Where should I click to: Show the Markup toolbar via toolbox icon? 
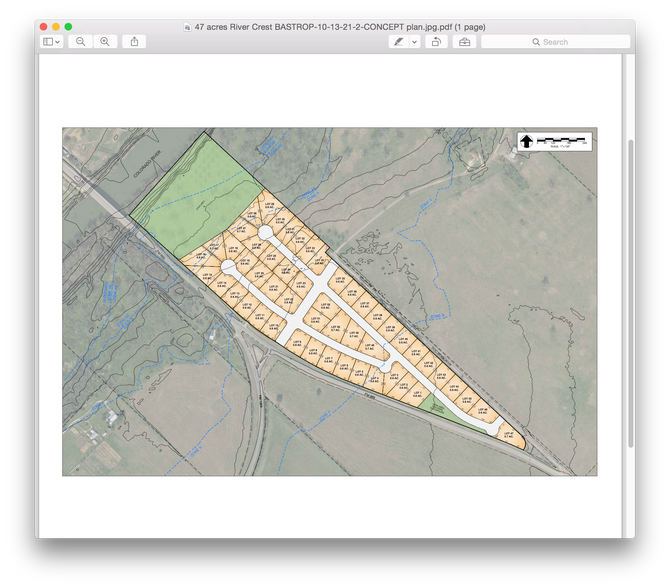464,42
